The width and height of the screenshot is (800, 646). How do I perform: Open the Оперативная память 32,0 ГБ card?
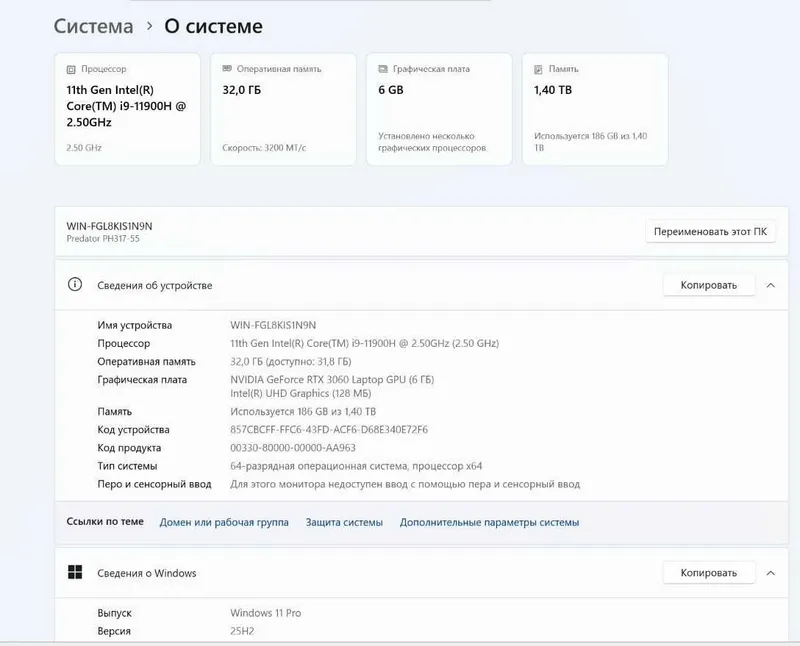(283, 109)
